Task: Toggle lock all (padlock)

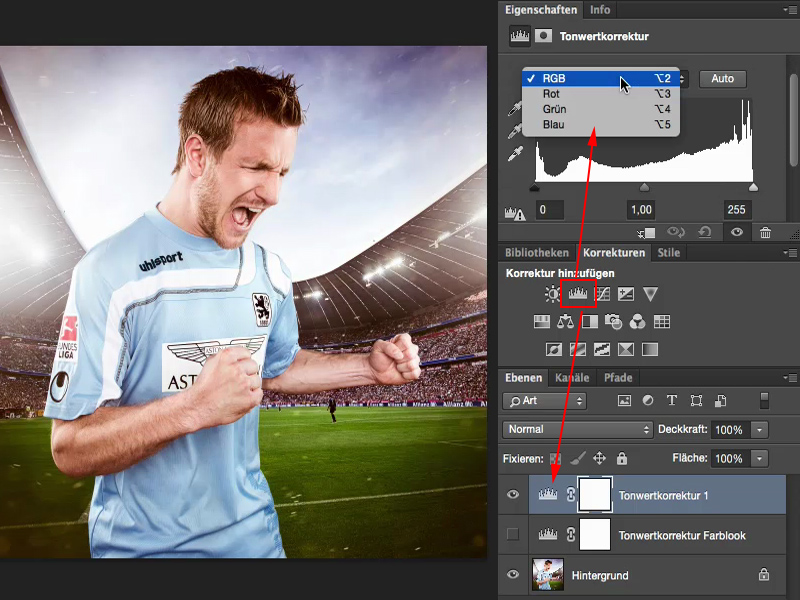Action: pyautogui.click(x=621, y=458)
